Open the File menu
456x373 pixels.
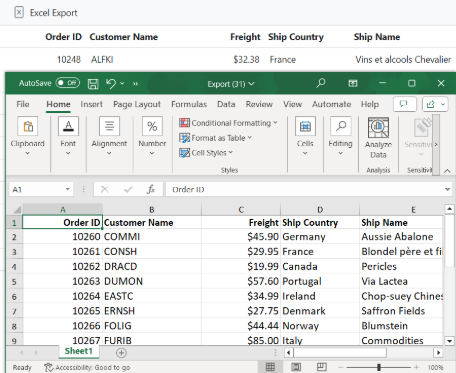click(x=23, y=104)
